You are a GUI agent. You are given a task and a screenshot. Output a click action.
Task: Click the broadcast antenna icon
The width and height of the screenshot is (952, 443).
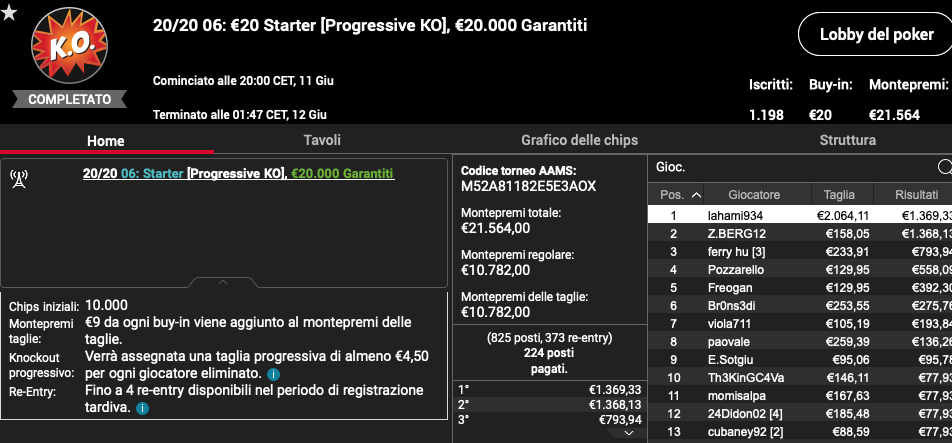pyautogui.click(x=19, y=180)
